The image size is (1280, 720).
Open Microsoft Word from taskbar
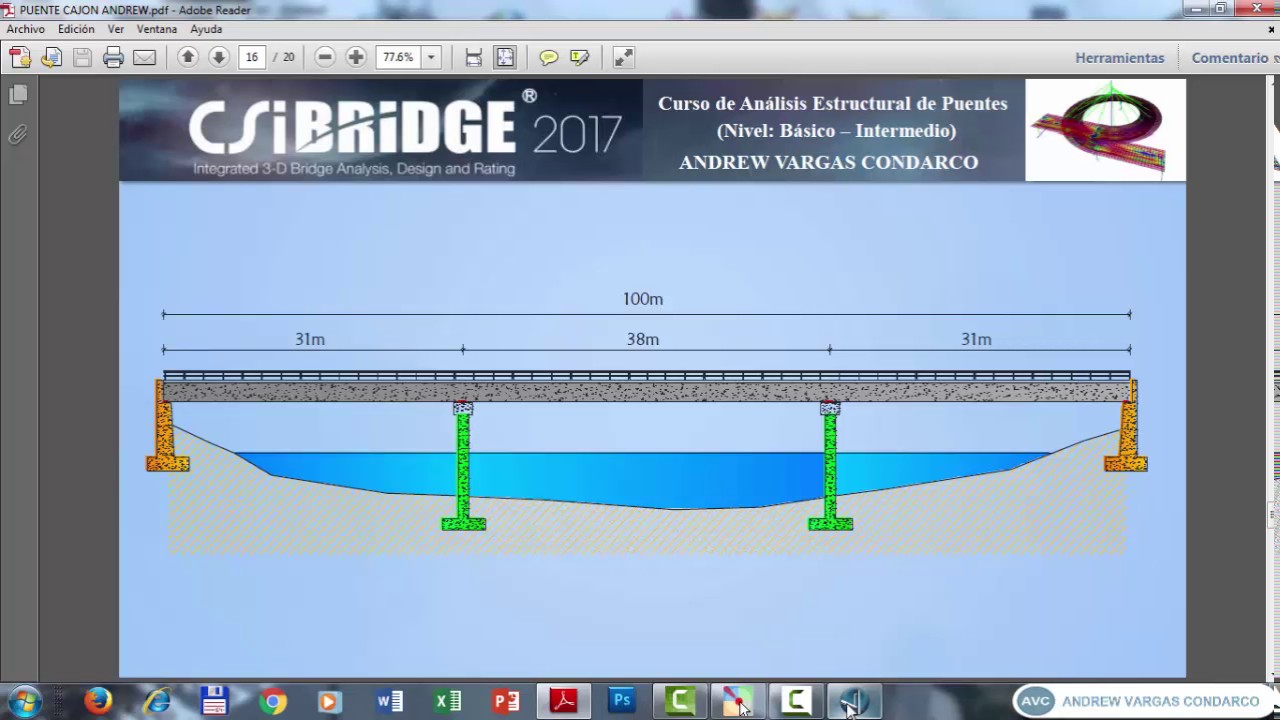tap(389, 701)
